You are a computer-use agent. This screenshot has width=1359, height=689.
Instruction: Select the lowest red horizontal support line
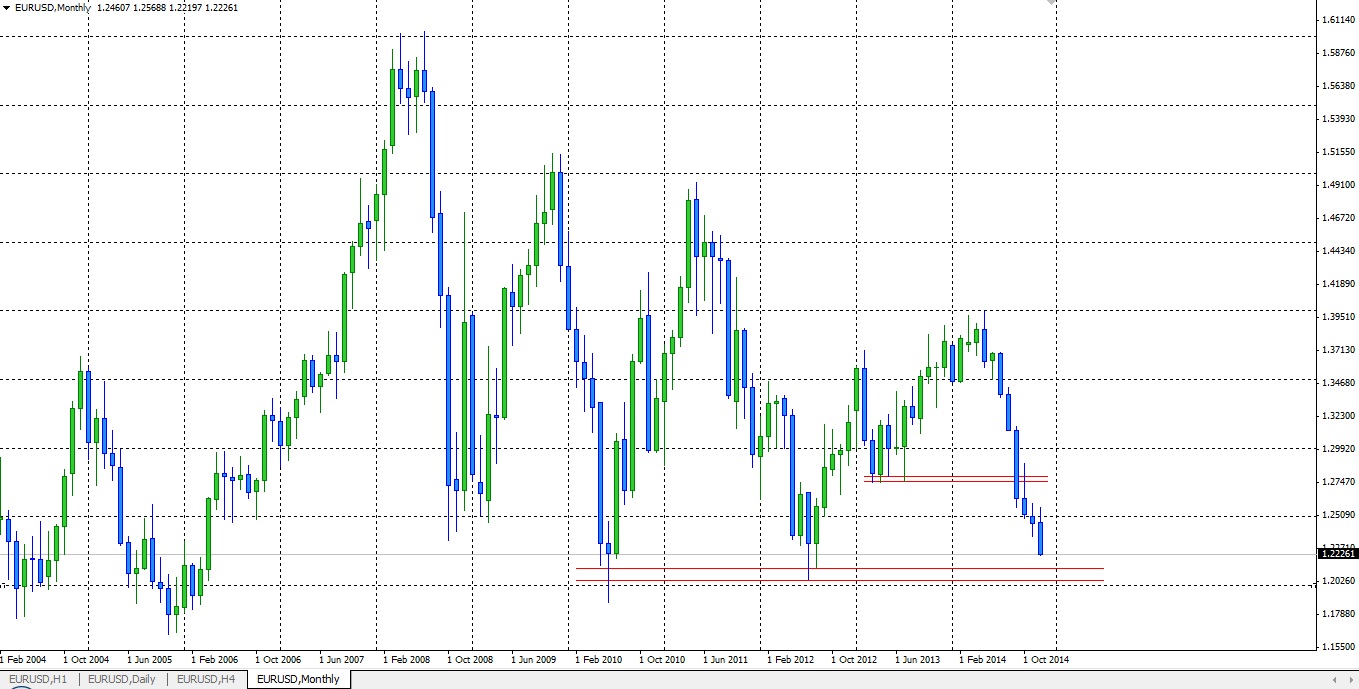click(x=840, y=580)
